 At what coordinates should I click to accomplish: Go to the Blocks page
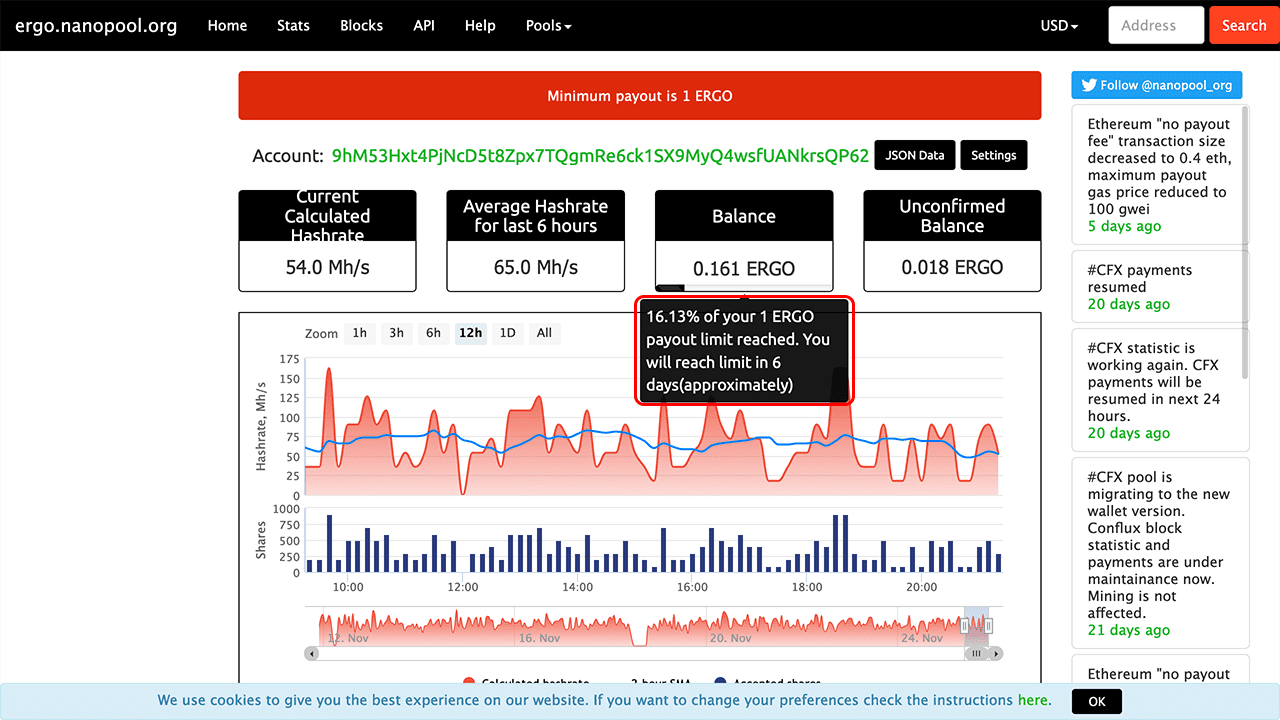[361, 25]
